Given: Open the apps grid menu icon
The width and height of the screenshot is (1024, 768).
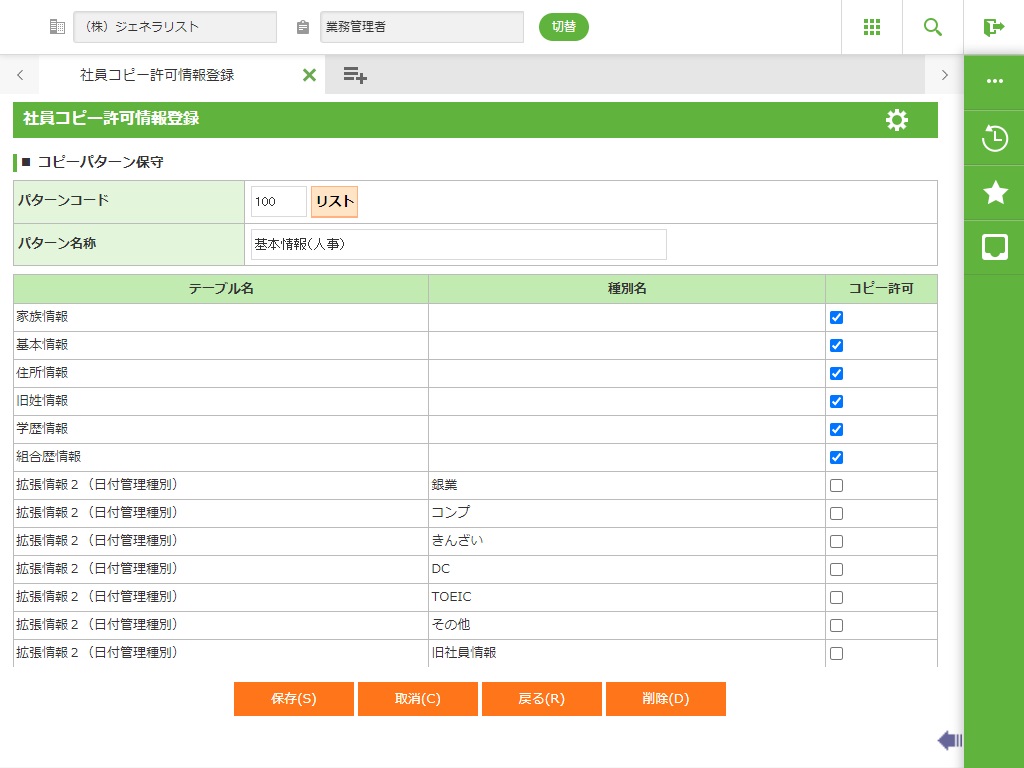Looking at the screenshot, I should (x=871, y=27).
